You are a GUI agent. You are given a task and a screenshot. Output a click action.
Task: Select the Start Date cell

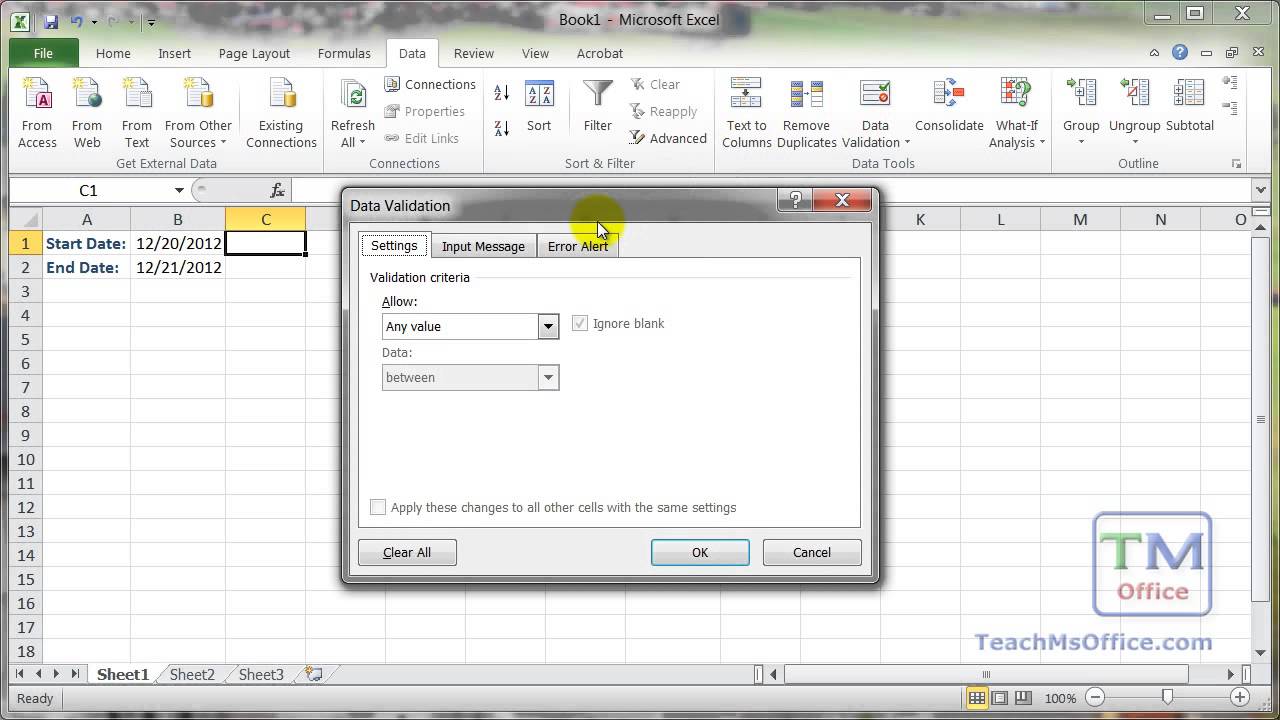coord(86,243)
